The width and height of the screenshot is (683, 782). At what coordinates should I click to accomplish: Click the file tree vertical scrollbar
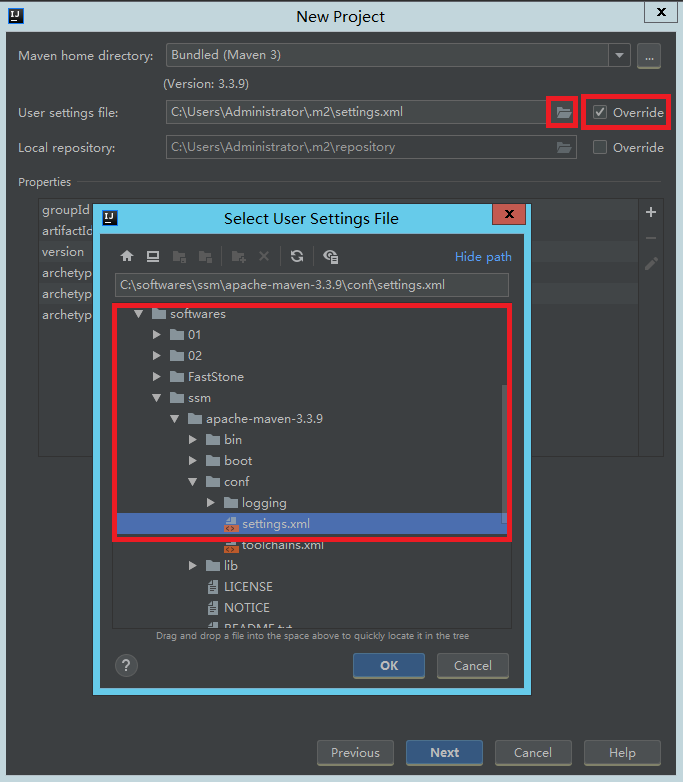[x=504, y=454]
